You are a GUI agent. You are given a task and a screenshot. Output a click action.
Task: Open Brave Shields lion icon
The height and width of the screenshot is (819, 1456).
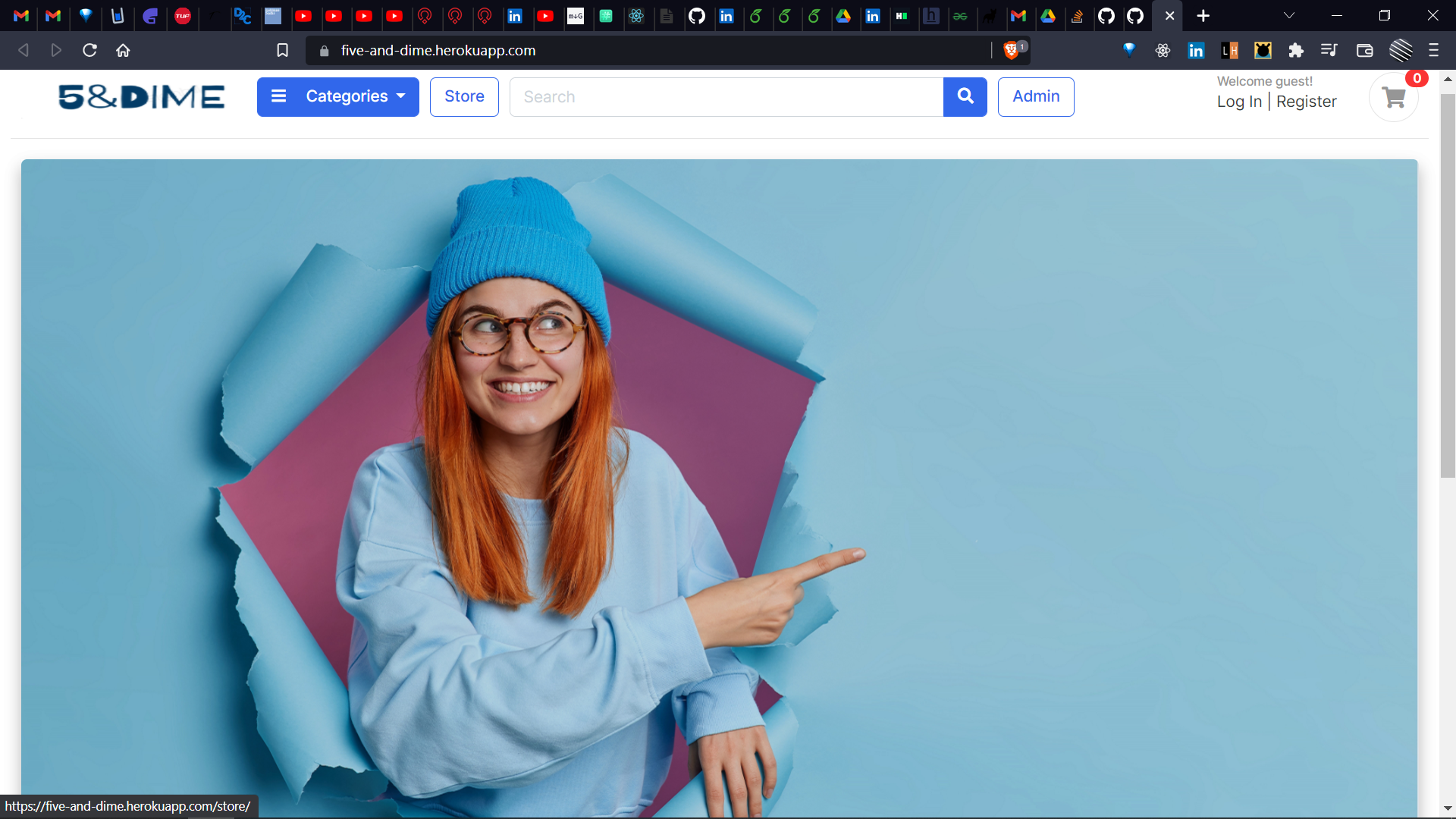(x=1011, y=50)
